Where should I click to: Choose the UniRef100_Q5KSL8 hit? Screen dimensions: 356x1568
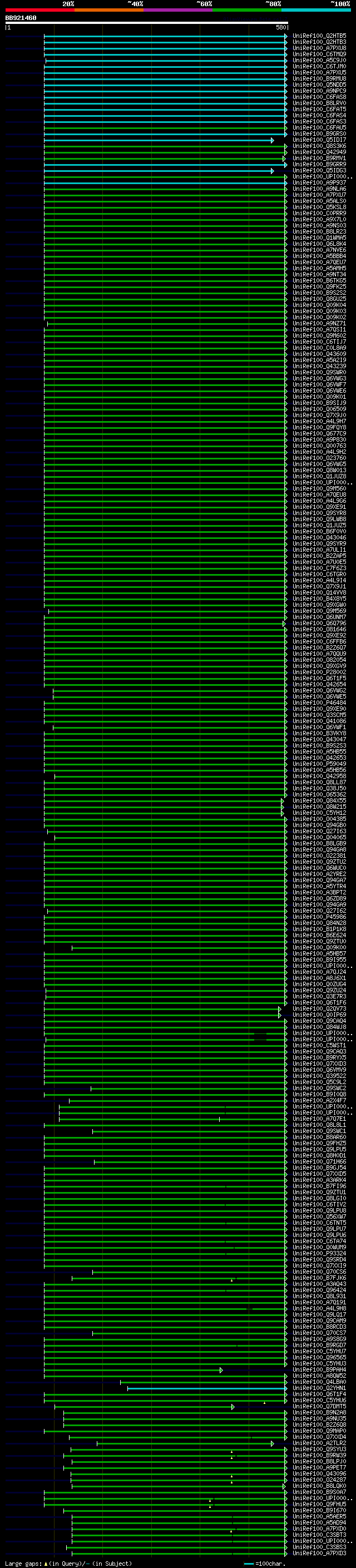[x=319, y=207]
